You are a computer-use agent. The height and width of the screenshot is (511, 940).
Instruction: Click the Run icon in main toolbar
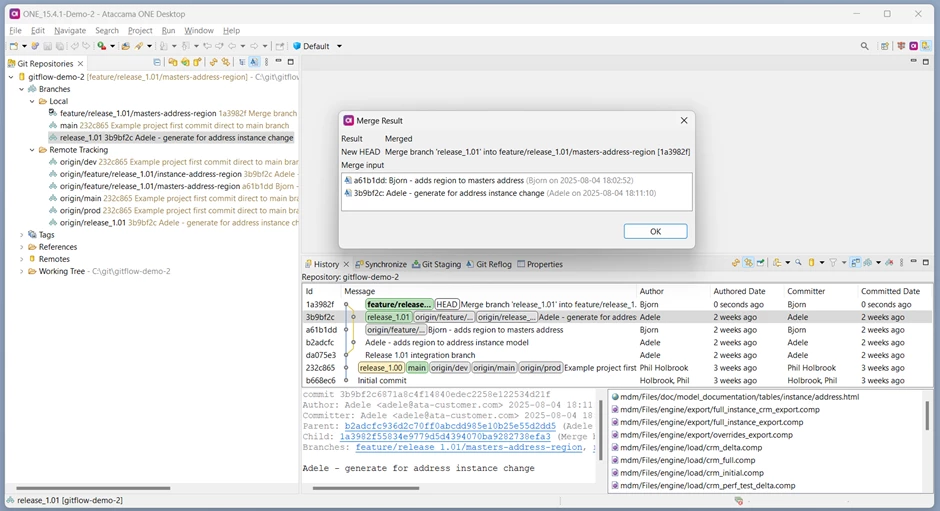101,46
